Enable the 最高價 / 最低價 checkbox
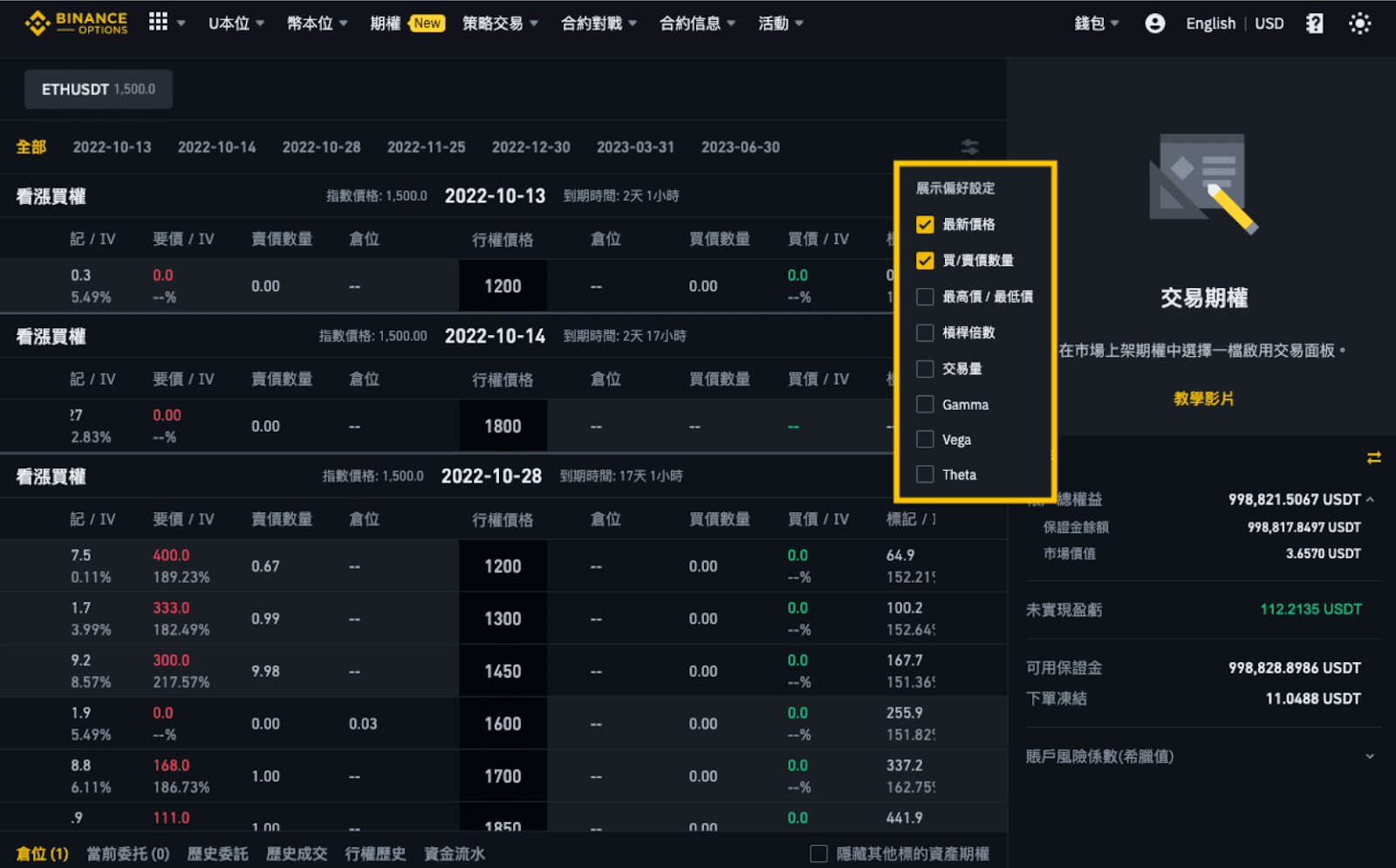The image size is (1396, 868). [x=925, y=297]
